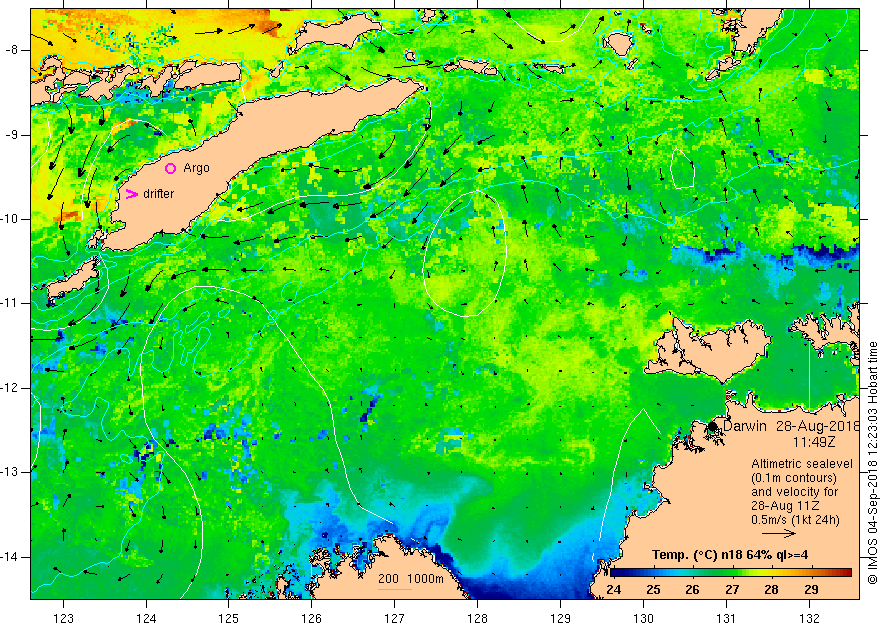Click the '28-Aug-2018' date text

(818, 426)
